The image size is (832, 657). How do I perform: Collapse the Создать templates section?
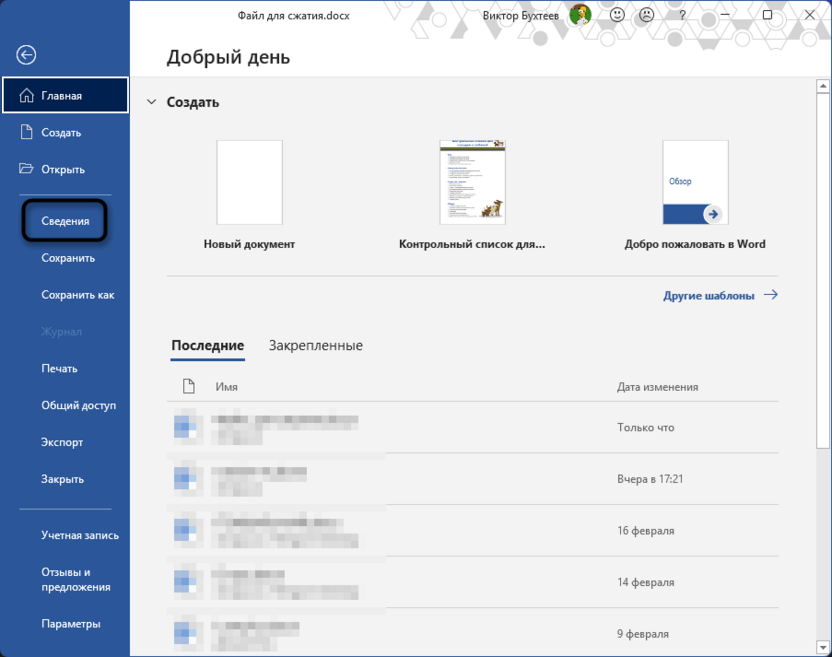point(151,101)
